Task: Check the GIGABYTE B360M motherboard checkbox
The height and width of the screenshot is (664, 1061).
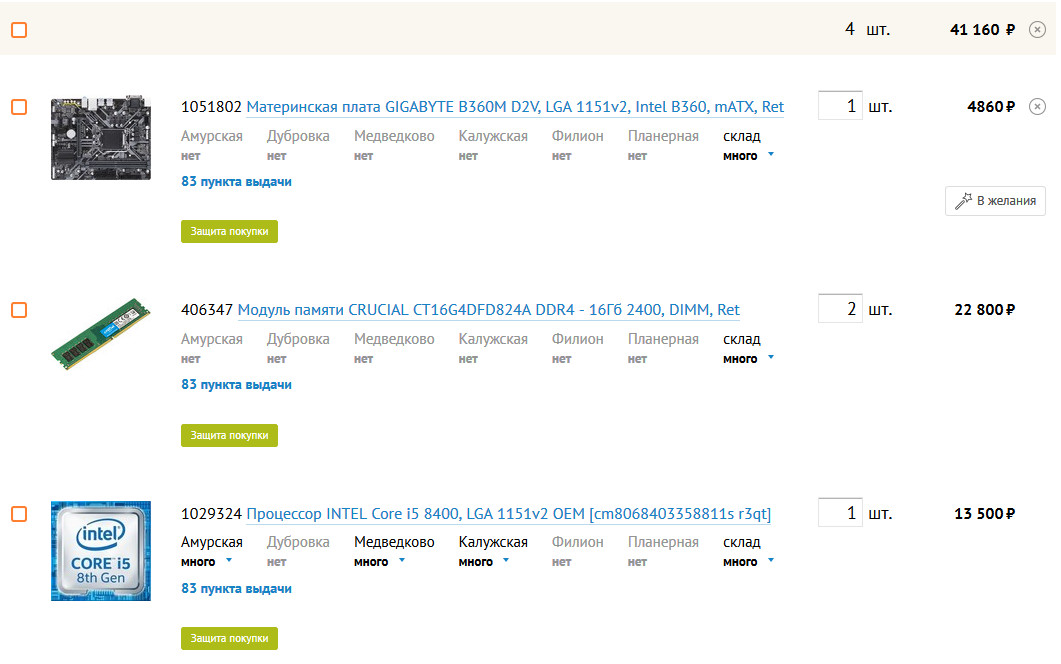Action: click(x=19, y=107)
